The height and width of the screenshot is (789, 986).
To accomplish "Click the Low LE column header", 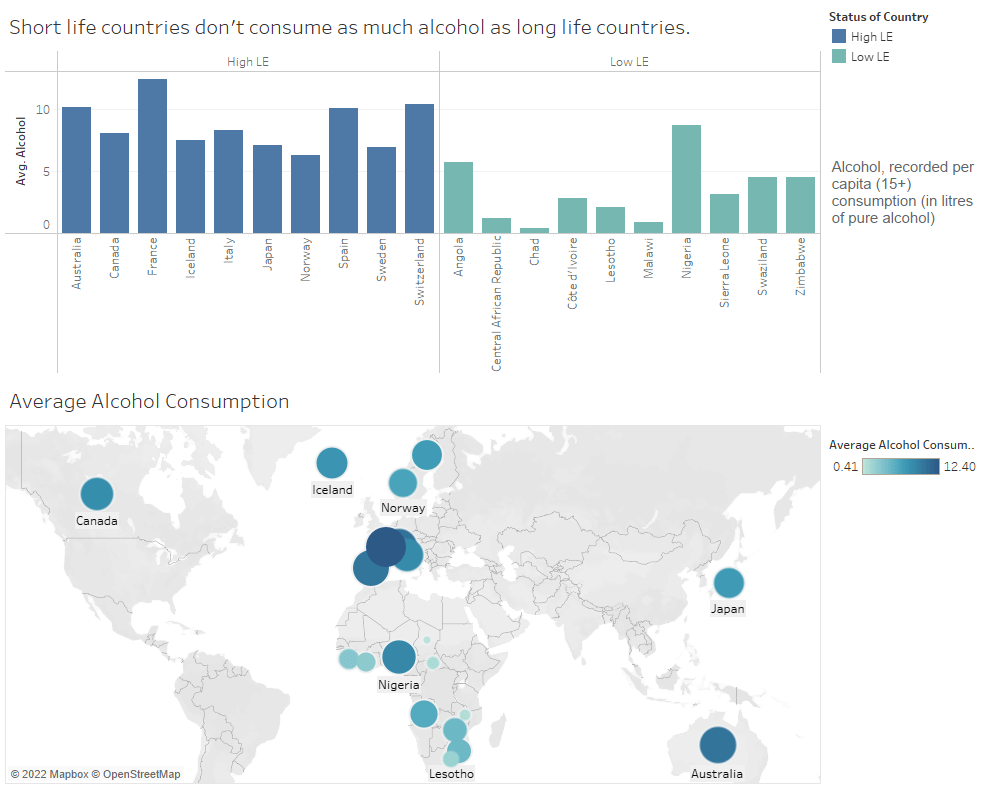I will coord(629,62).
